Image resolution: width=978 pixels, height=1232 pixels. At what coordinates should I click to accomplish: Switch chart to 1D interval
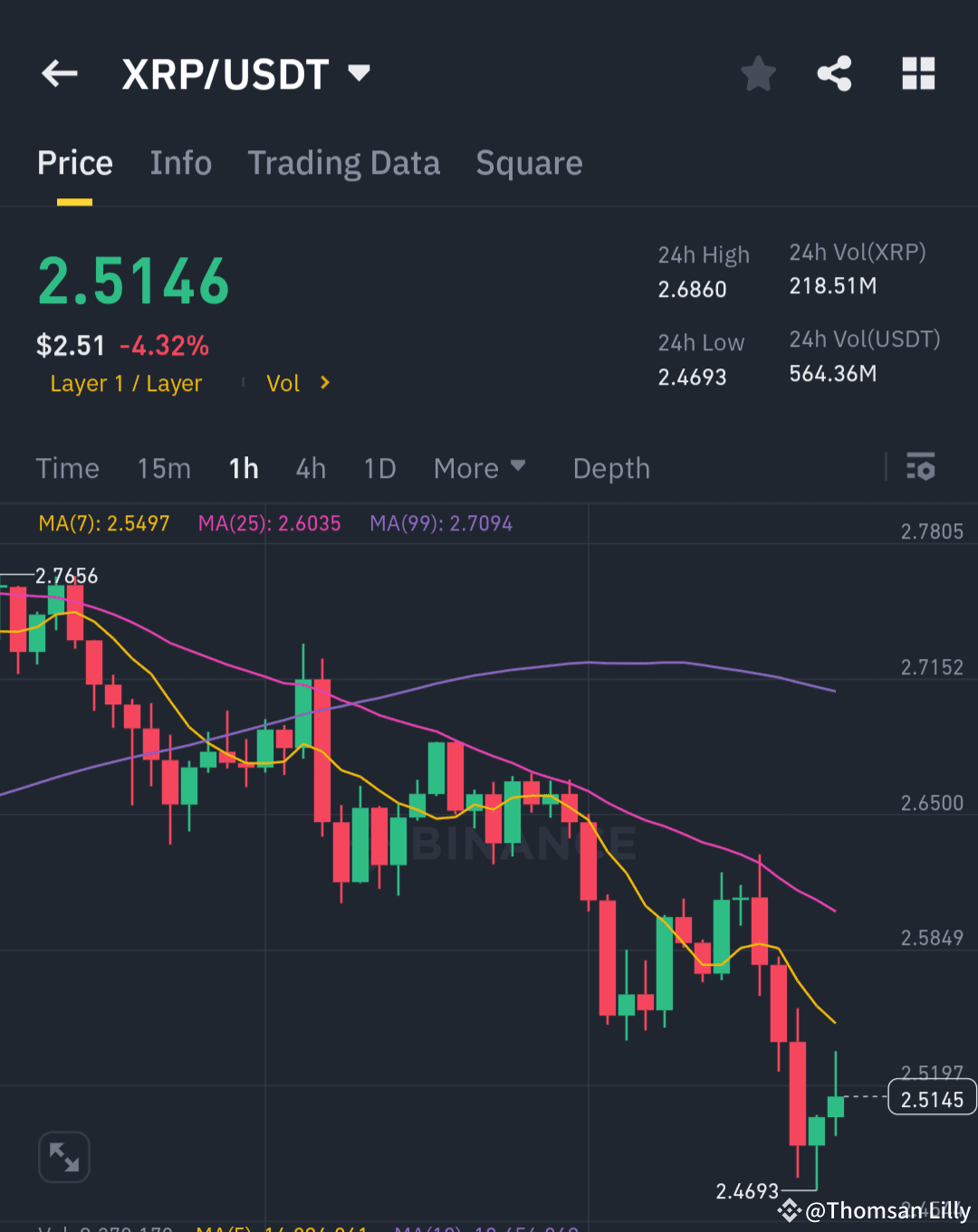[x=379, y=468]
